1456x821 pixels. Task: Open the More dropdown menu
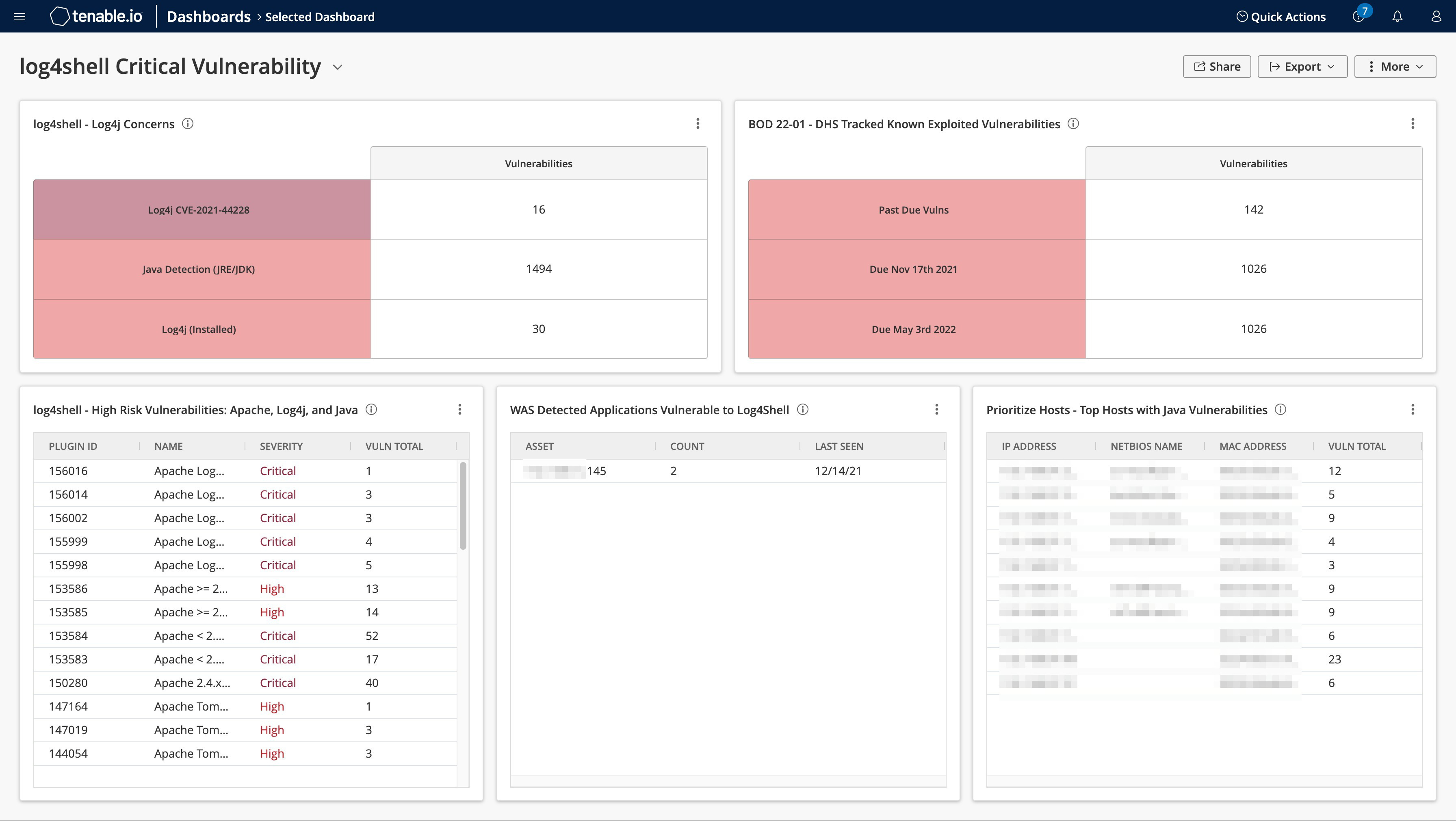1395,67
